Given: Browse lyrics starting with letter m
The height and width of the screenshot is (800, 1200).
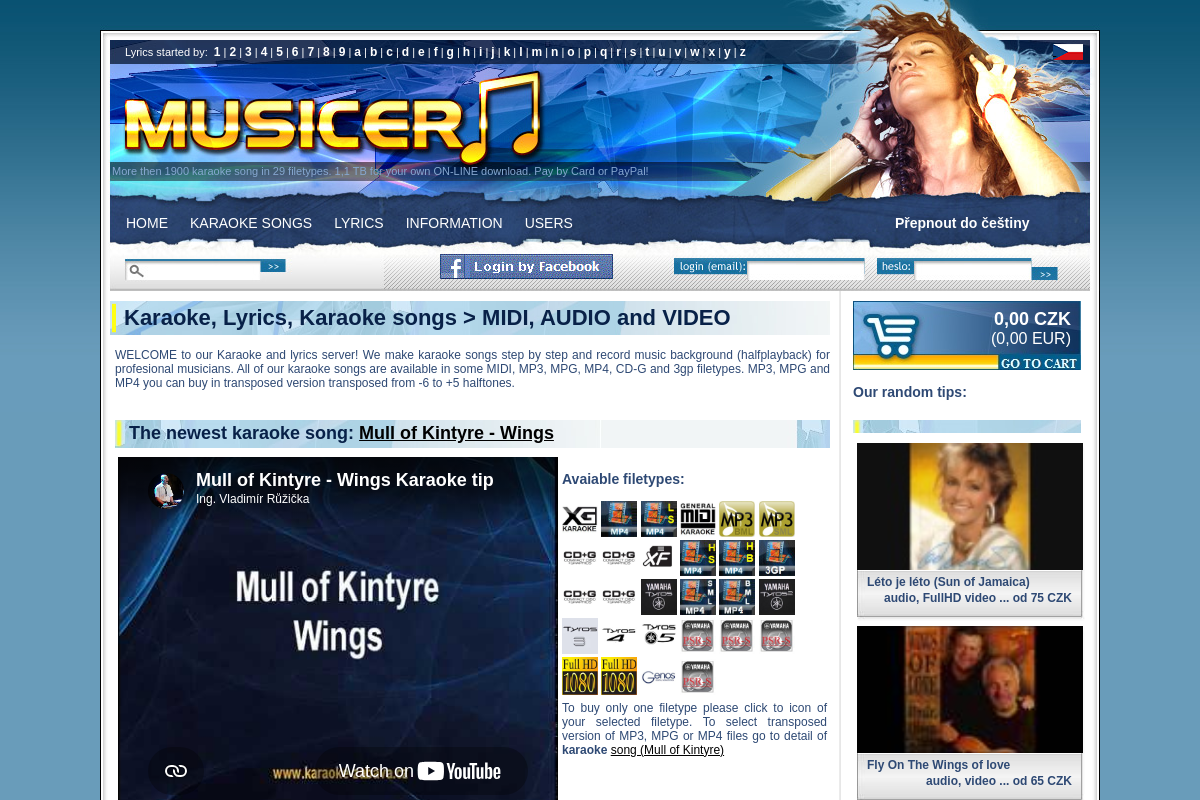Looking at the screenshot, I should (x=537, y=52).
